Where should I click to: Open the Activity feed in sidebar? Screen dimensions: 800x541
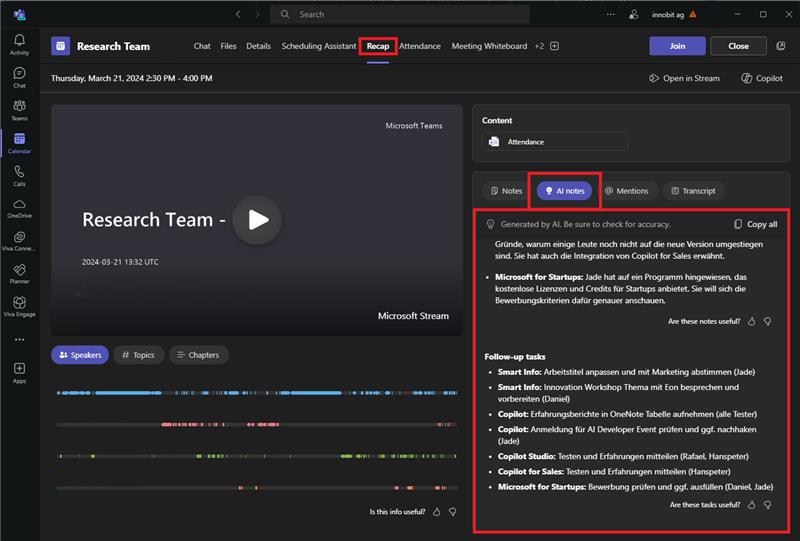(x=19, y=43)
